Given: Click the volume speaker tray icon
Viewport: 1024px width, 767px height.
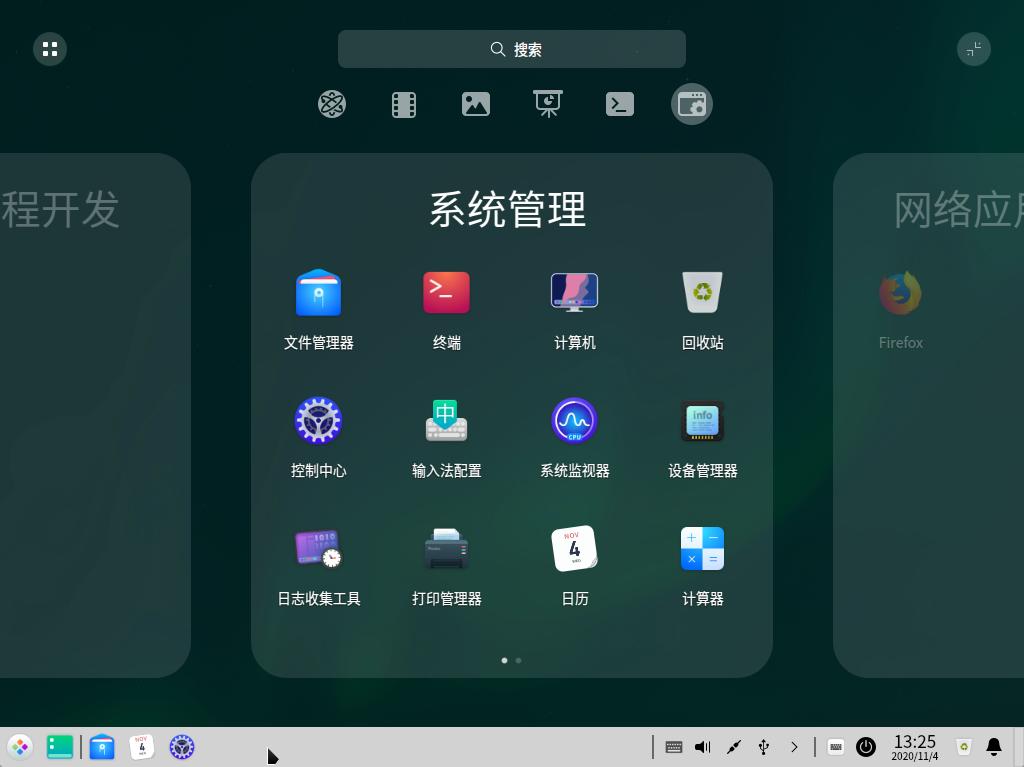Looking at the screenshot, I should point(703,747).
